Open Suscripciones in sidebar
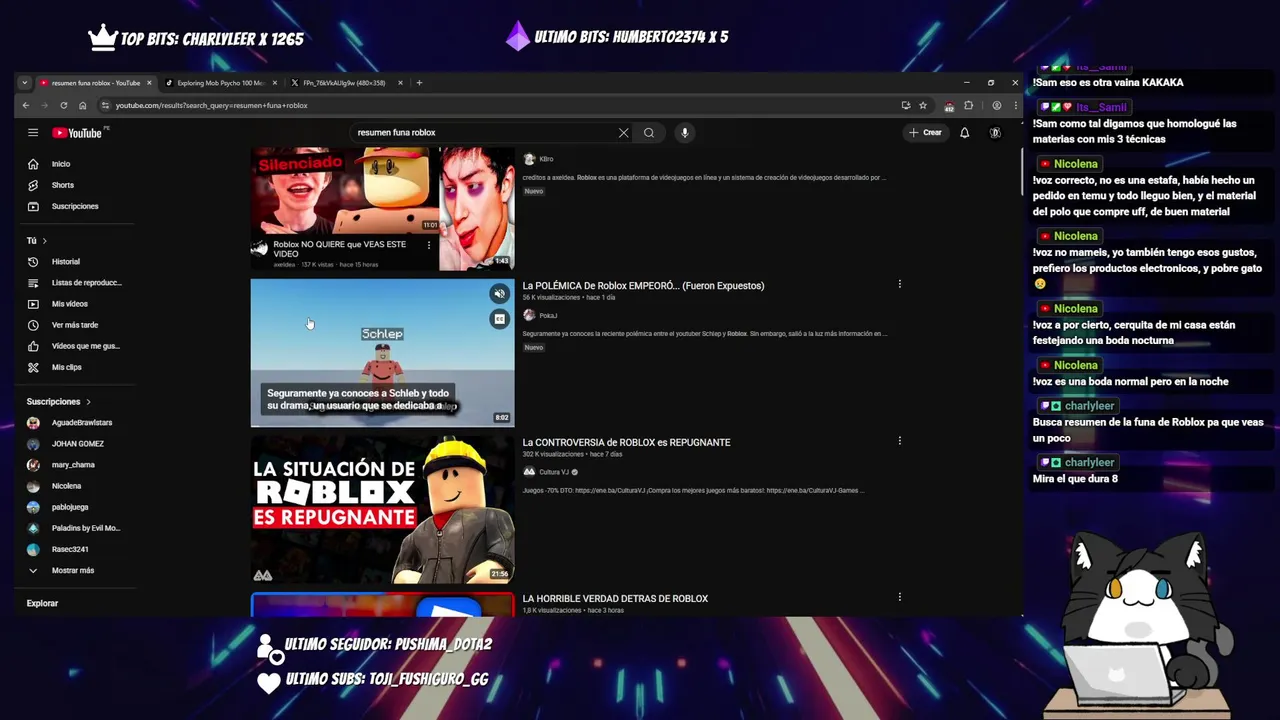The height and width of the screenshot is (720, 1280). 75,206
